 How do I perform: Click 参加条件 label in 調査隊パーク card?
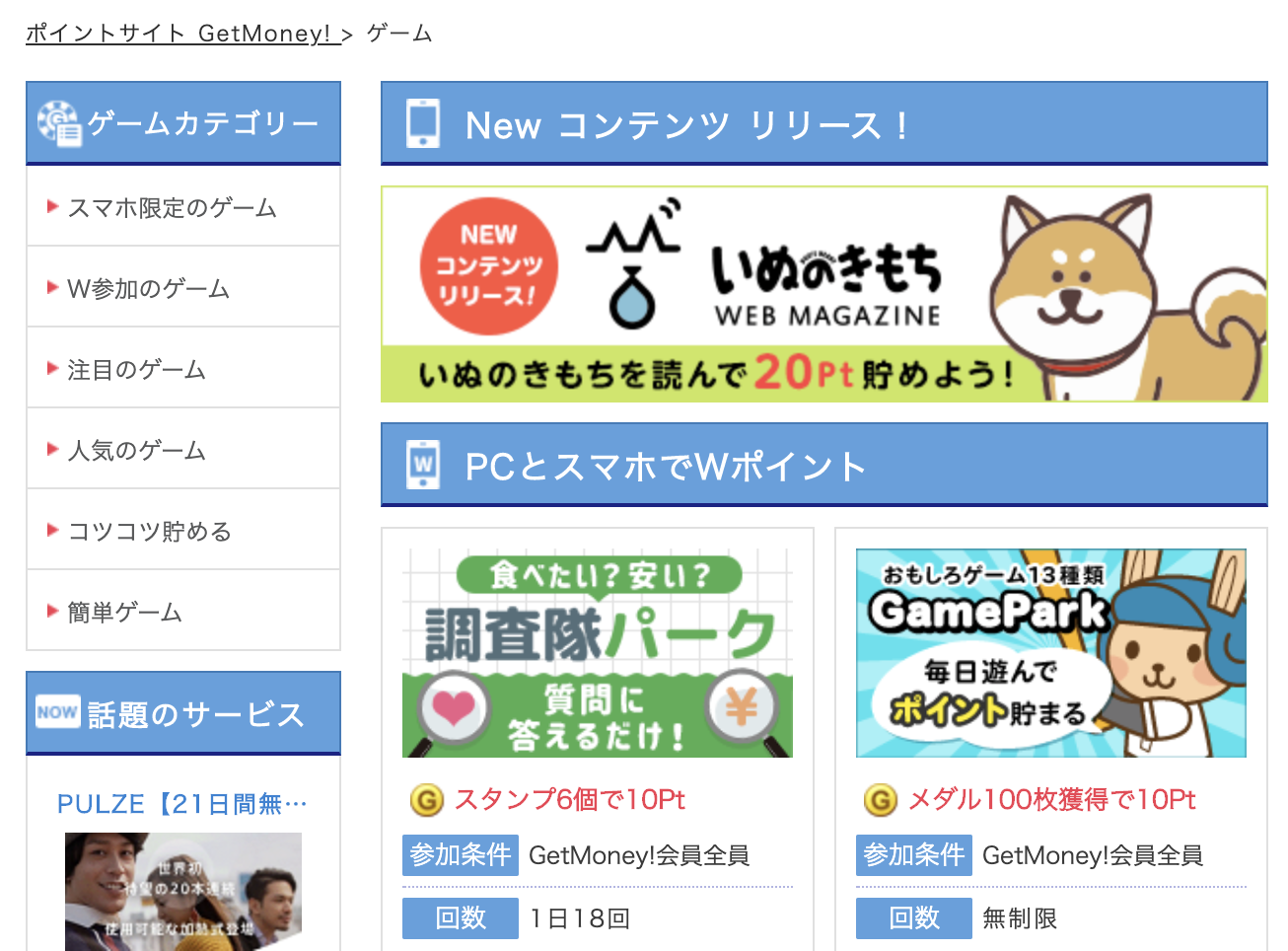pyautogui.click(x=461, y=854)
